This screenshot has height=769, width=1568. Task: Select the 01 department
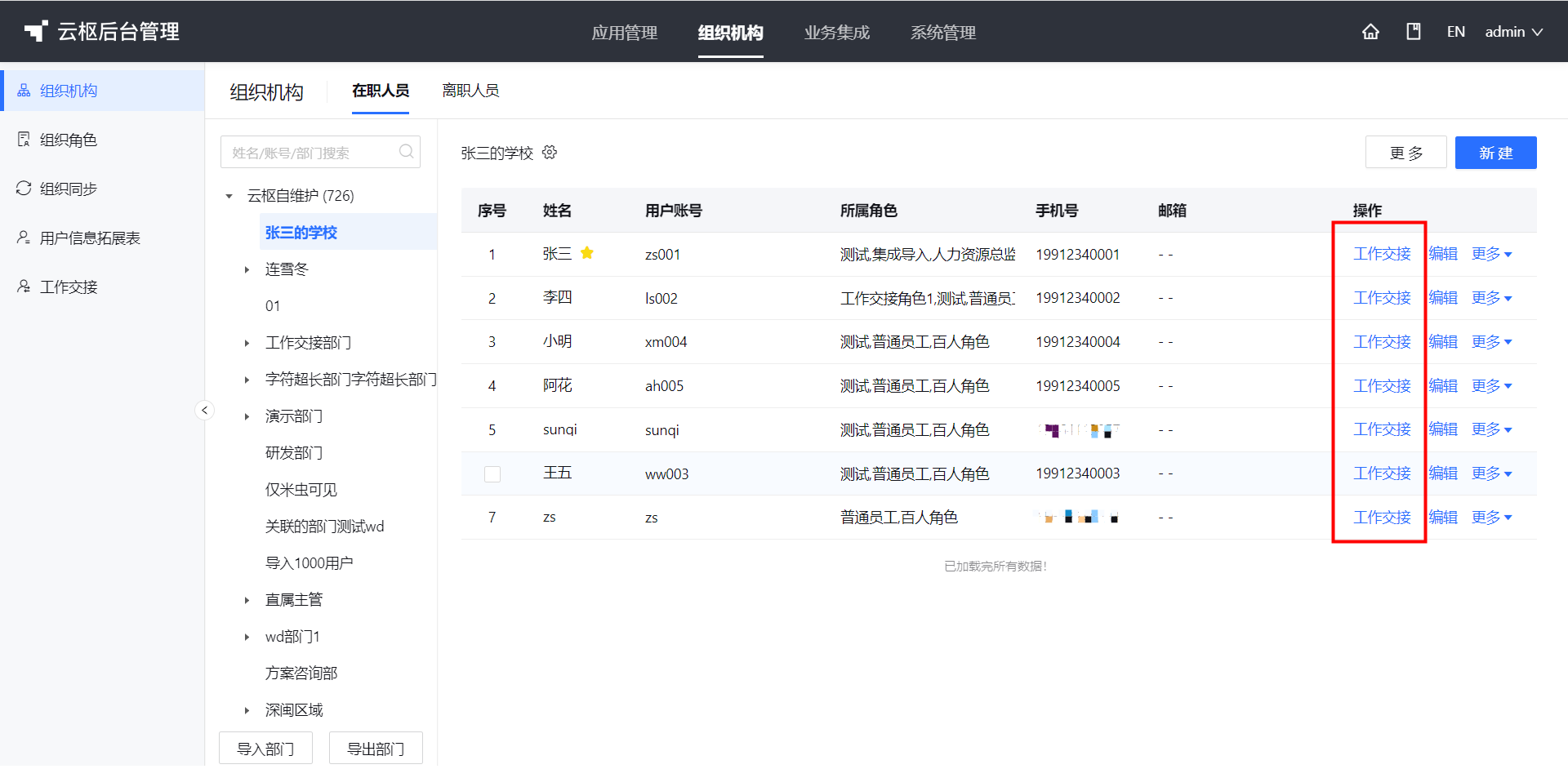tap(273, 306)
